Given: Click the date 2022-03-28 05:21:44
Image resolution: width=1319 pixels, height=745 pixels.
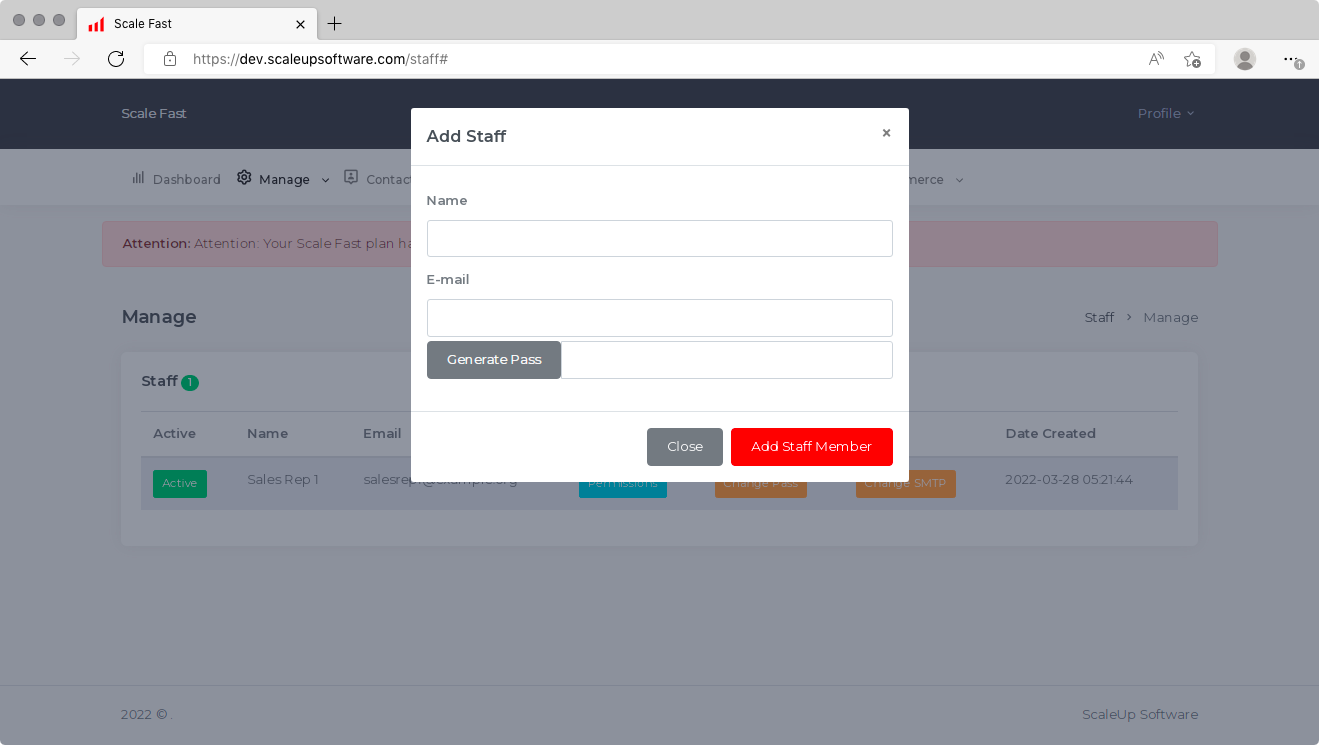Looking at the screenshot, I should tap(1069, 479).
